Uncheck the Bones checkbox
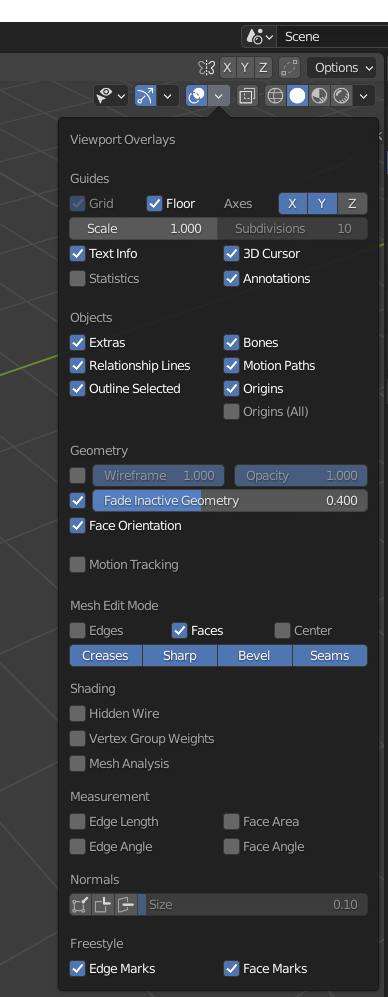 232,343
